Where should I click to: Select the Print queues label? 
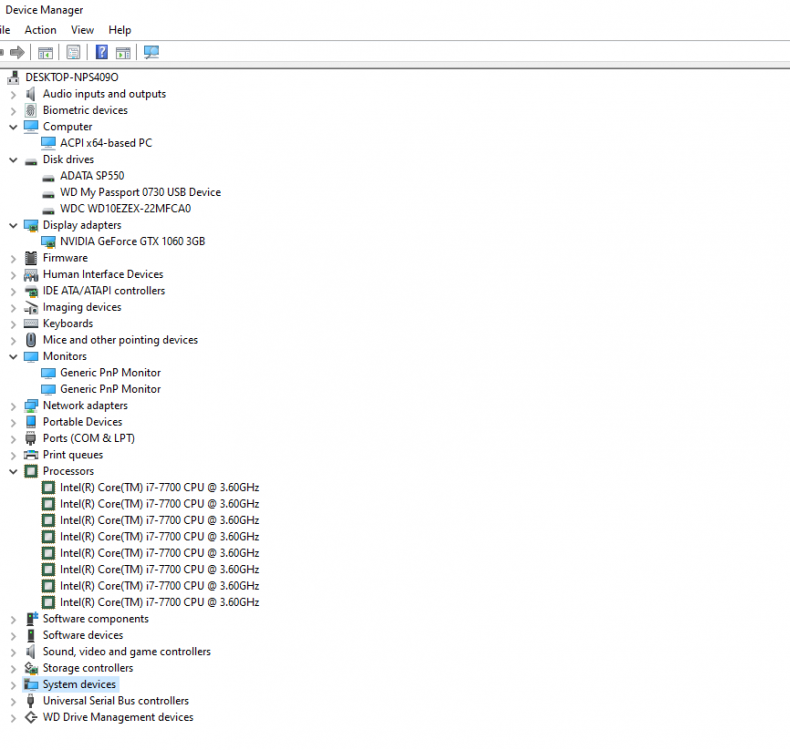[73, 455]
